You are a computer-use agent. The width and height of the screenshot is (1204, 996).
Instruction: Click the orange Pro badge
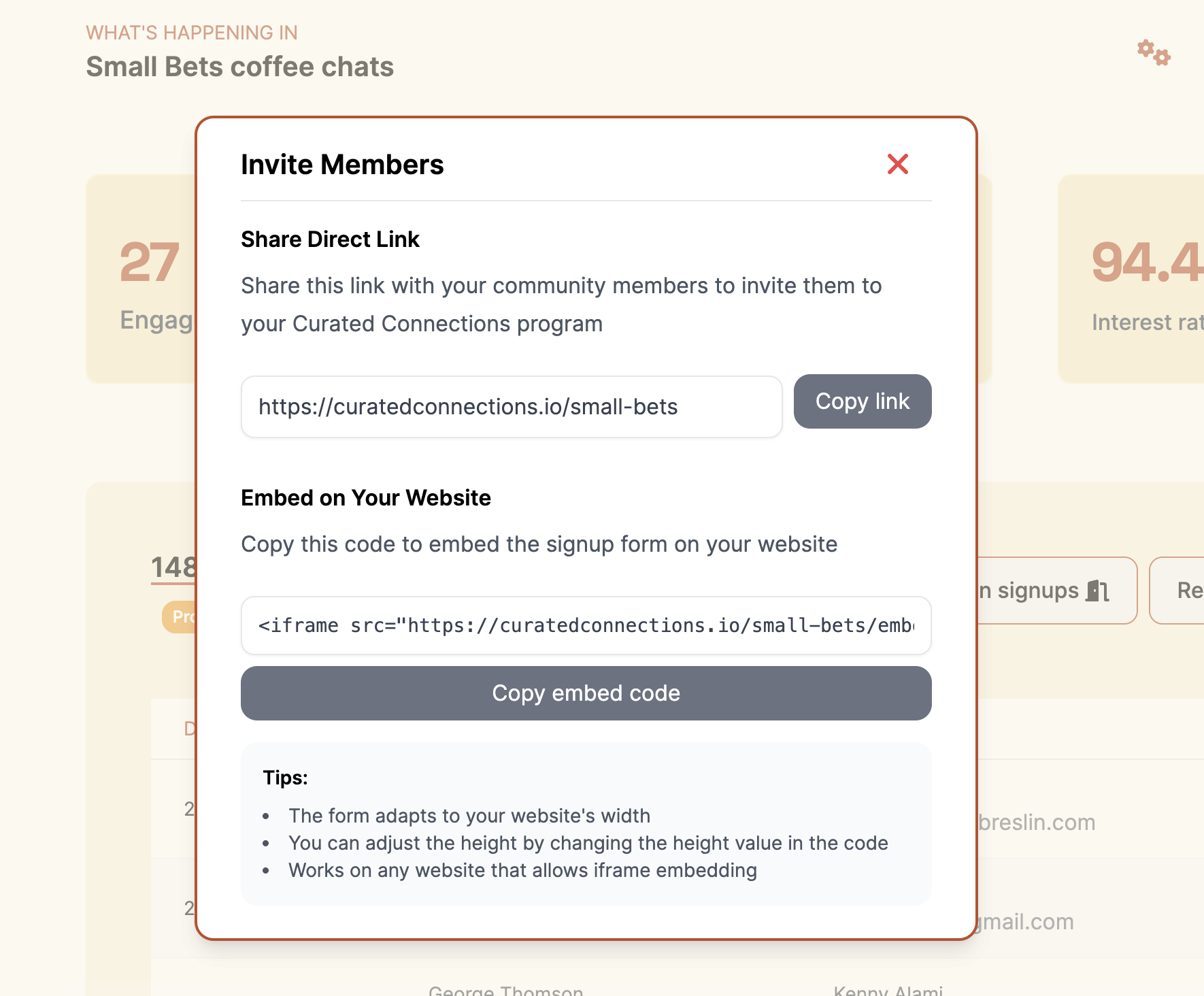tap(180, 617)
